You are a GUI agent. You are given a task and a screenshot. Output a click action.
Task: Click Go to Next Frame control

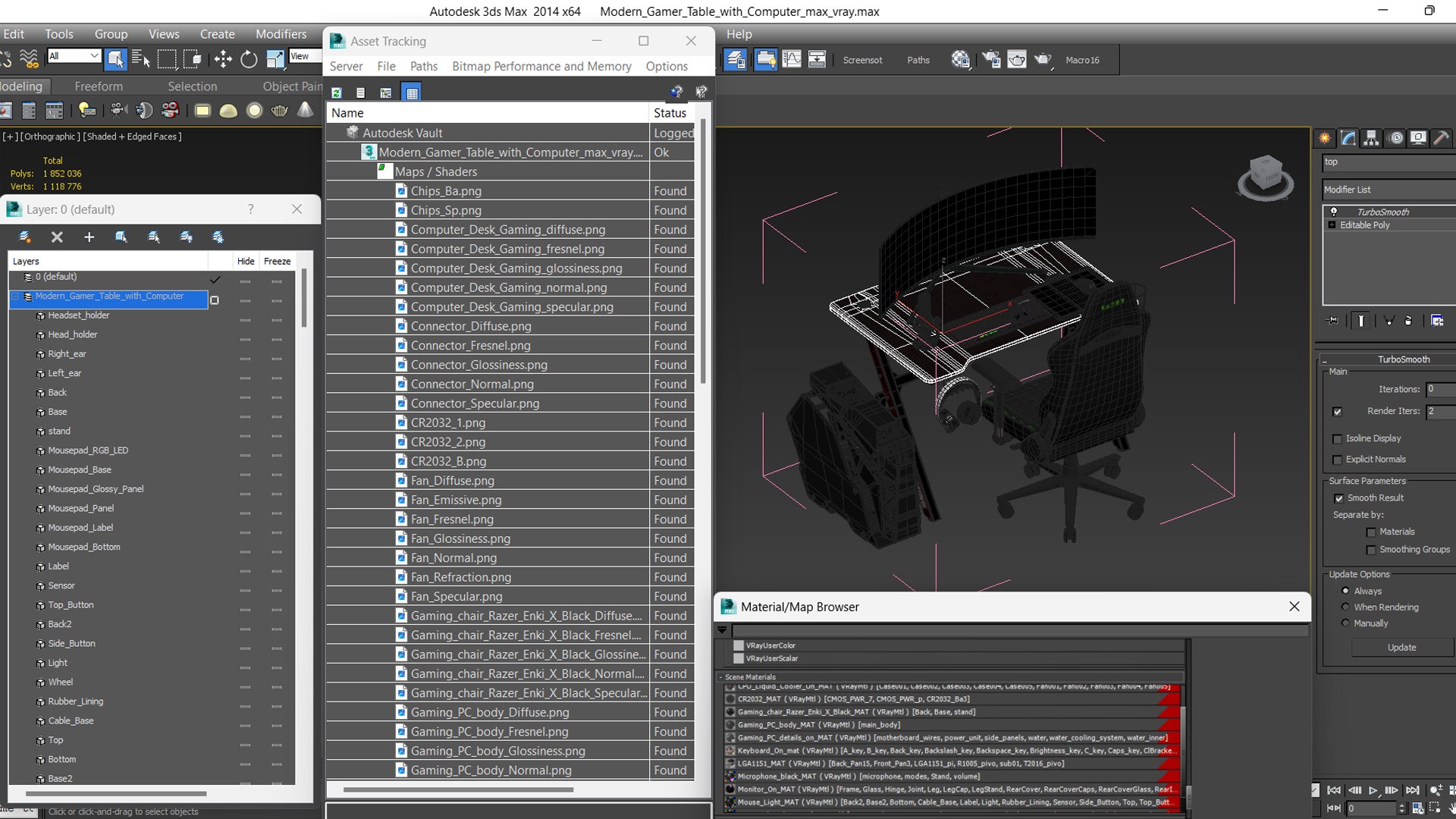pos(1392,790)
